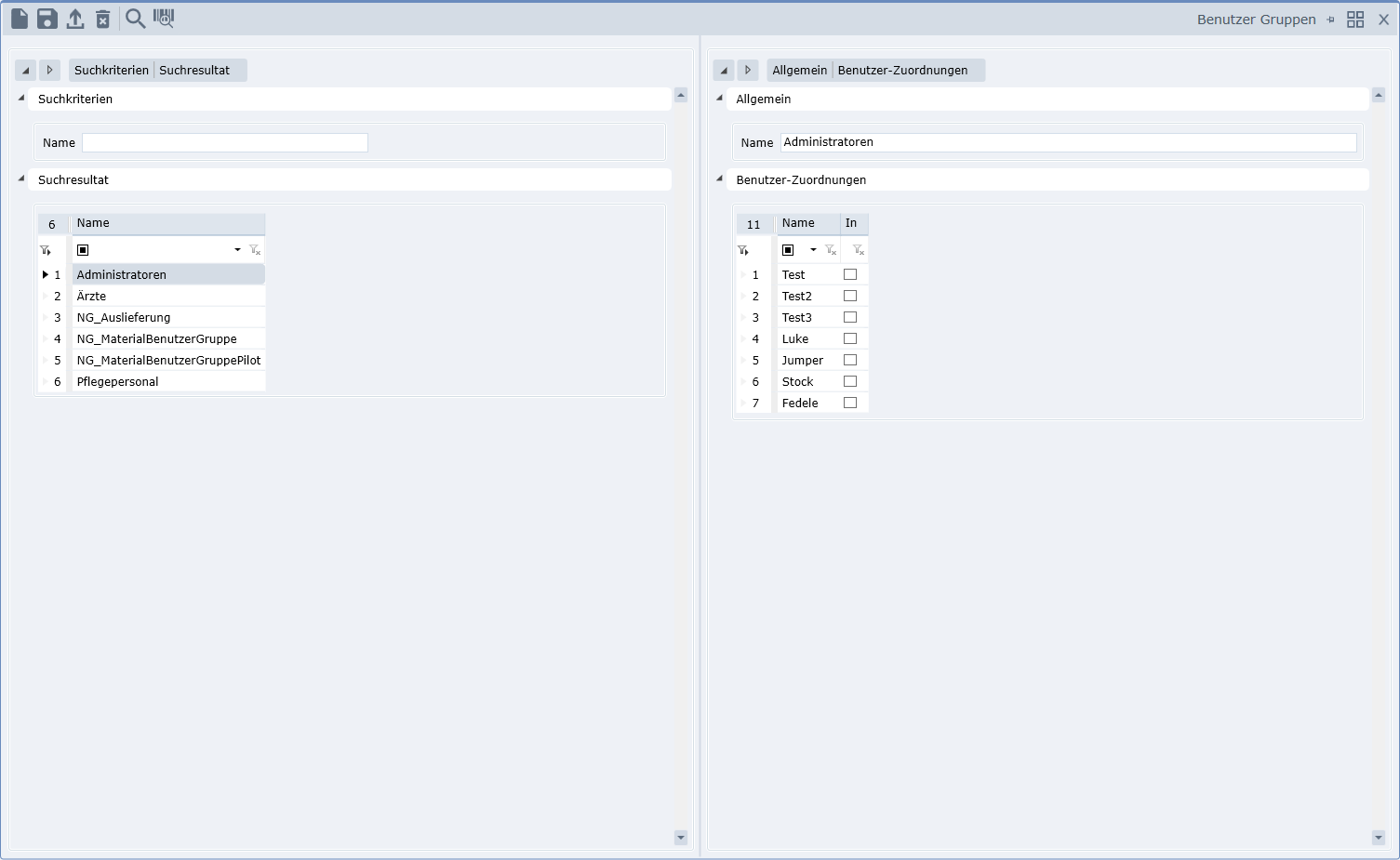This screenshot has height=860, width=1400.
Task: Enable the In checkbox for Fedele
Action: coord(850,403)
